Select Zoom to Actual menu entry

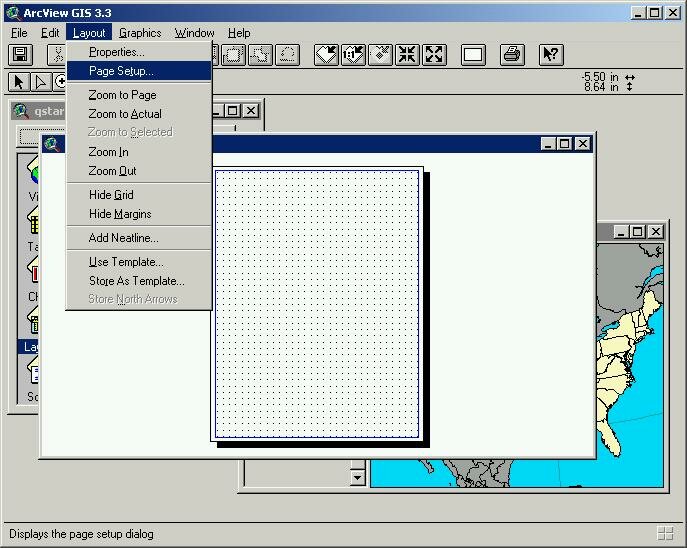coord(139,114)
